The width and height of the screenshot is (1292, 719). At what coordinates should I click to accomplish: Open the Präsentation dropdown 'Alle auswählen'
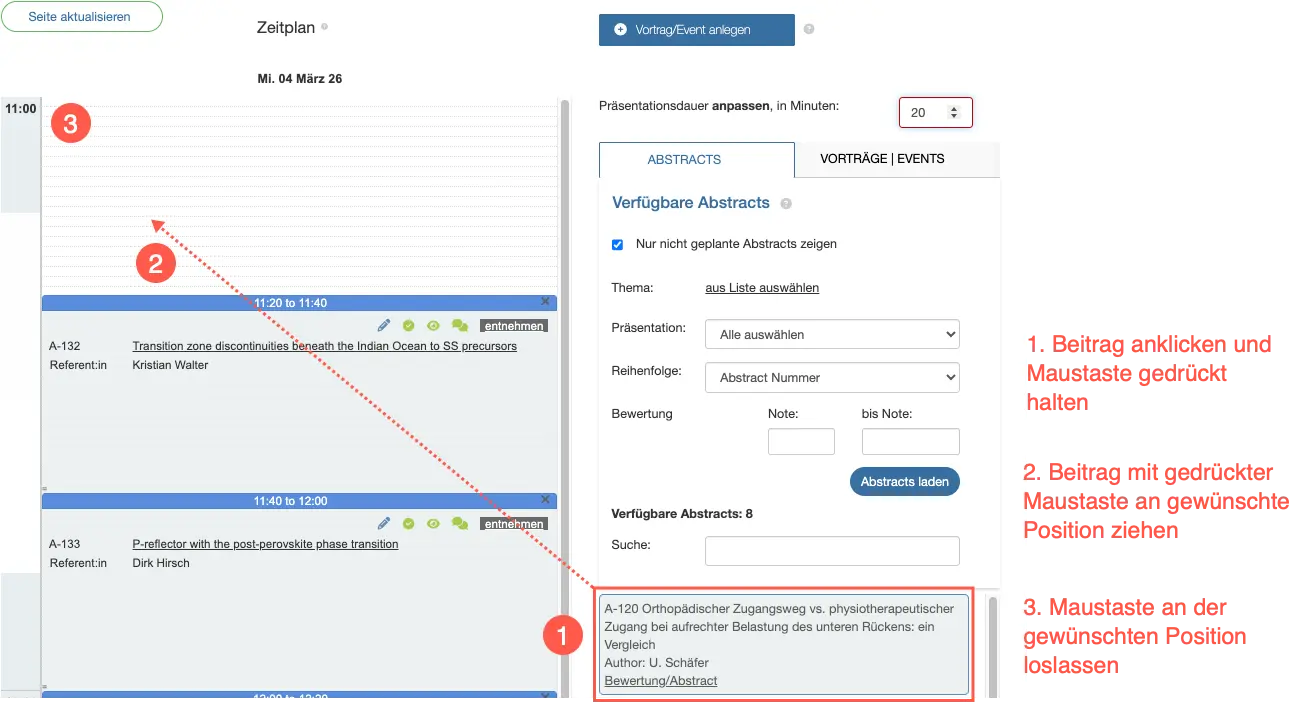pos(831,334)
